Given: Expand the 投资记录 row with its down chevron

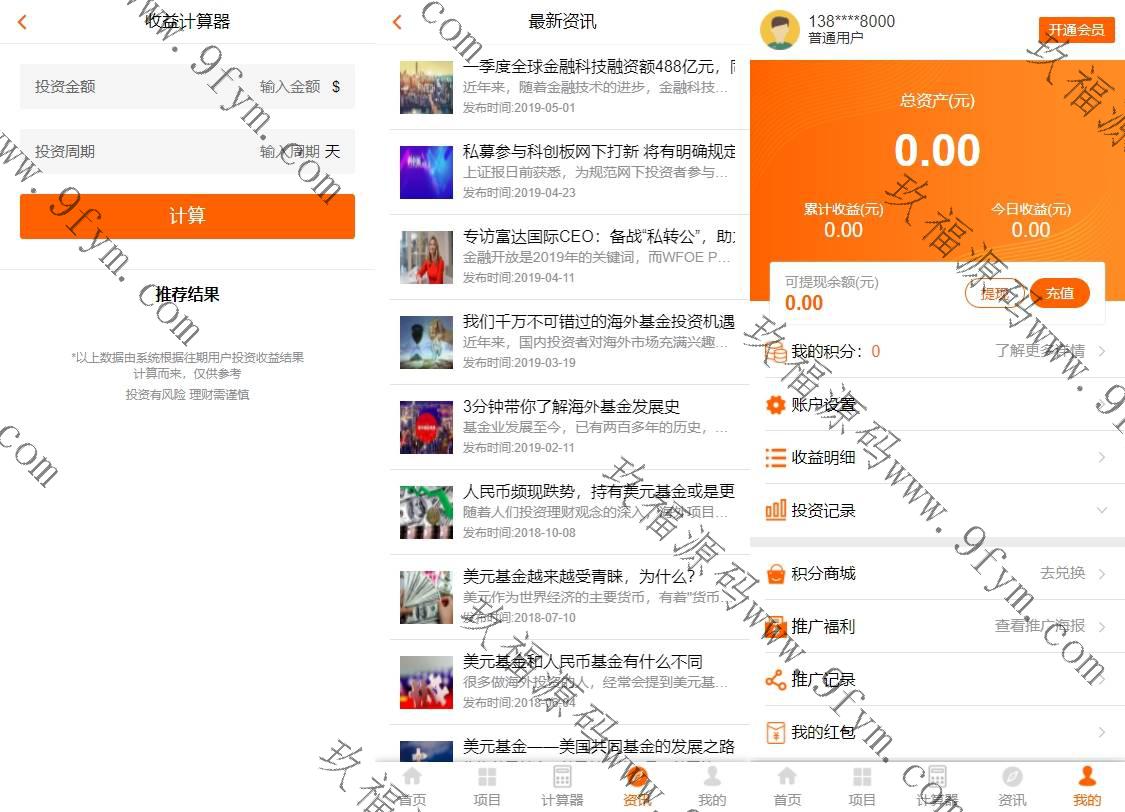Looking at the screenshot, I should [x=1101, y=511].
